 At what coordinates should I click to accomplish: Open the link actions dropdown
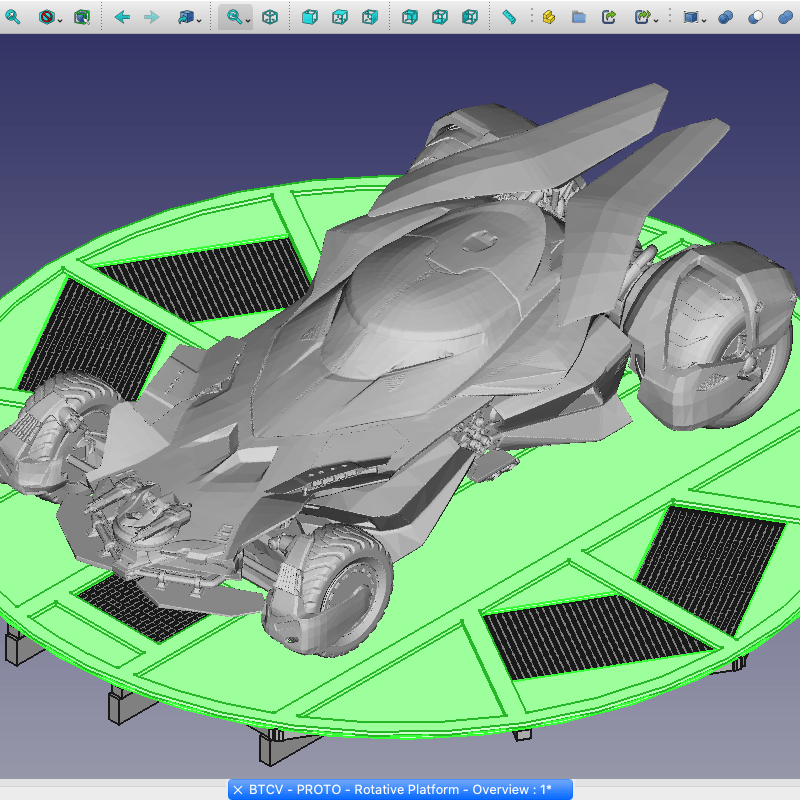point(656,20)
